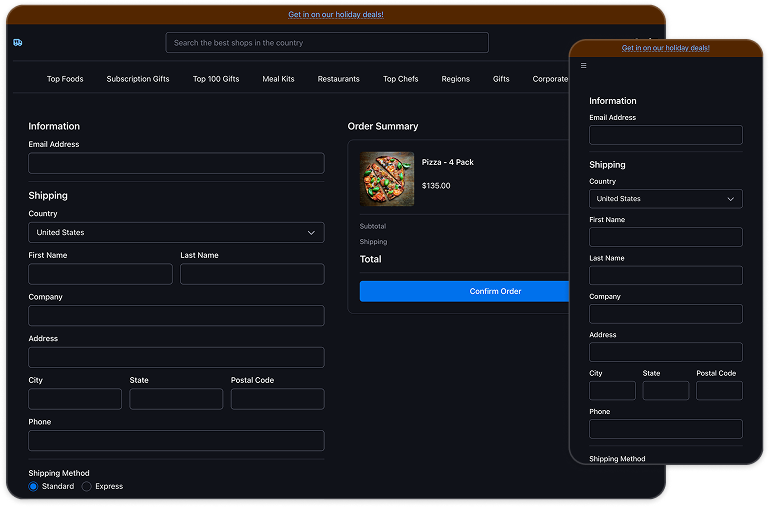
Task: Open the Meal Kits menu item
Action: coord(278,79)
